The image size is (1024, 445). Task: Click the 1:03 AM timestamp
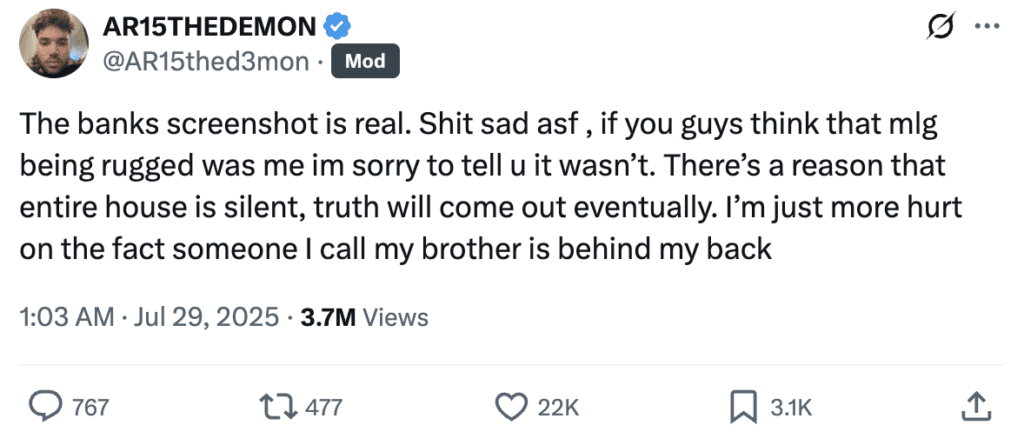point(66,318)
